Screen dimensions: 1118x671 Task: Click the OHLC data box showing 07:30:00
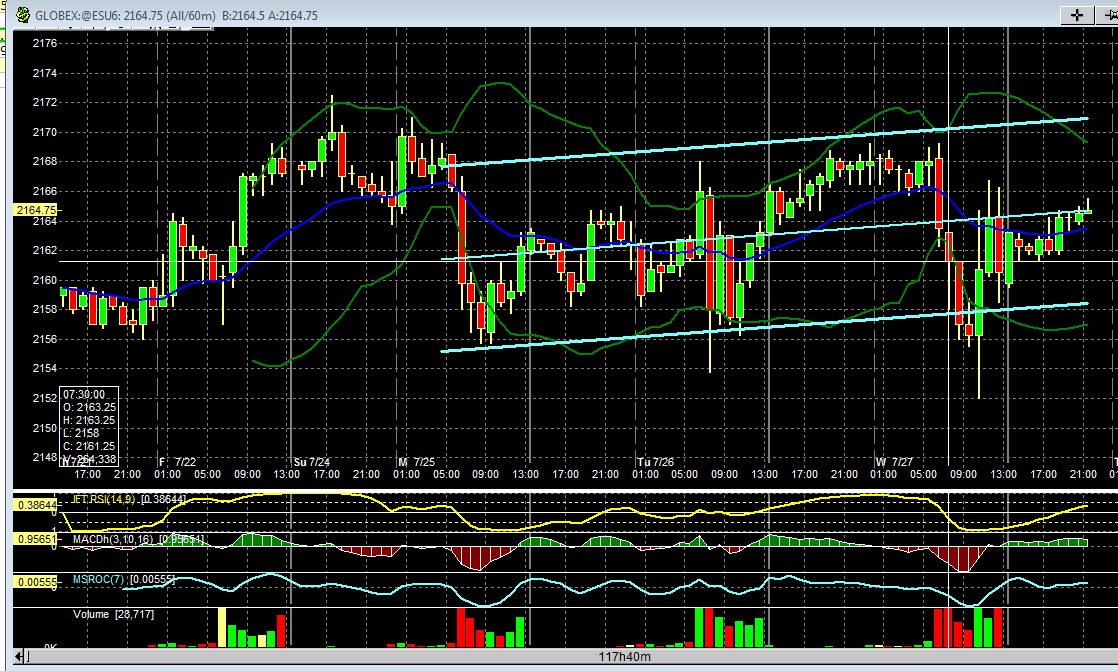coord(89,426)
